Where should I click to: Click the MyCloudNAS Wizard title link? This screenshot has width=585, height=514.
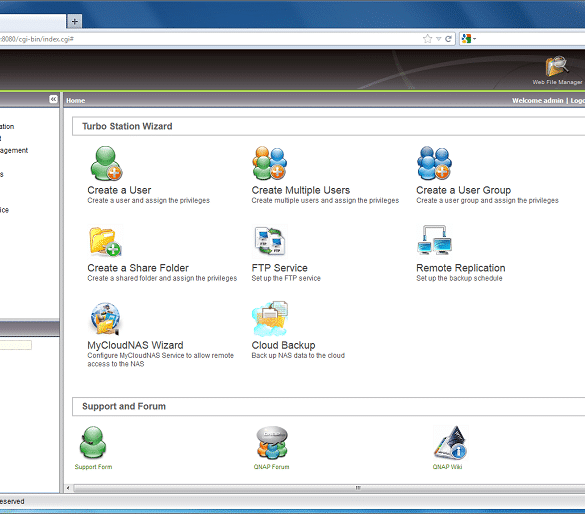(135, 345)
